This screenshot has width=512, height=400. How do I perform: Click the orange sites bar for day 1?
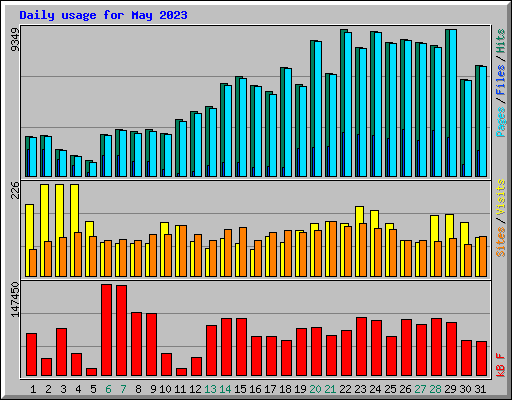33,263
